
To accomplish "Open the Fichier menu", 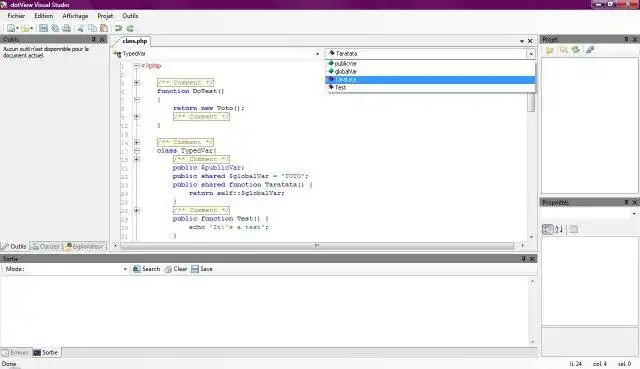I will point(16,16).
